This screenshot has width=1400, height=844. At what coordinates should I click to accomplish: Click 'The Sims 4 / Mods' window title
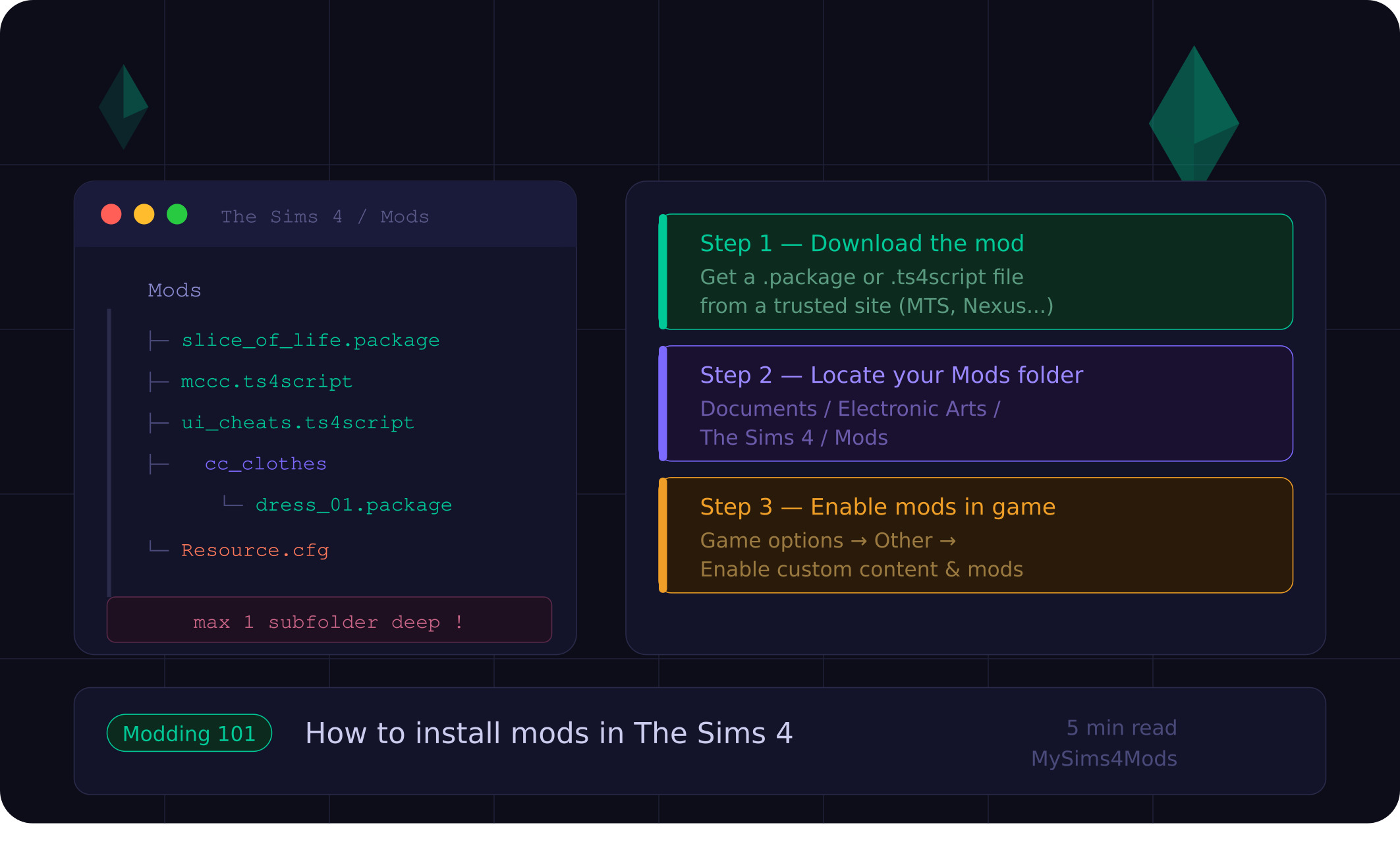point(325,217)
